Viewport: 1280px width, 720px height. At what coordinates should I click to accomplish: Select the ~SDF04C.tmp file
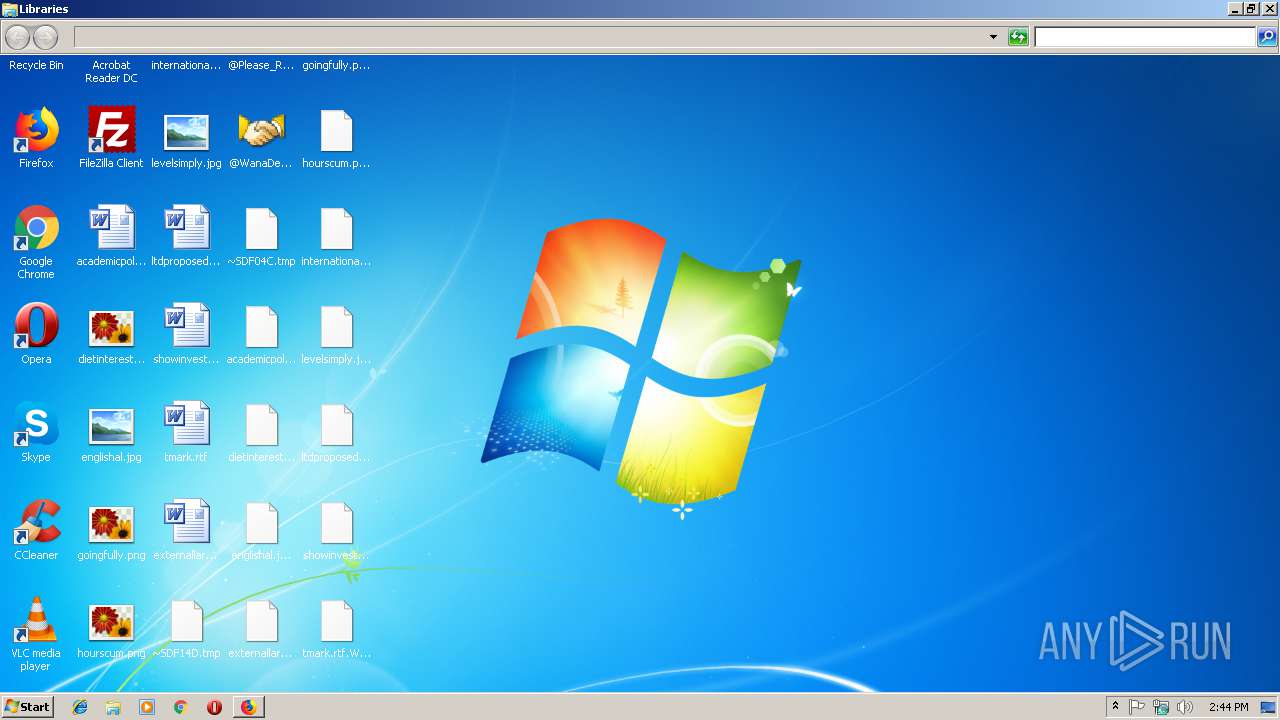261,229
